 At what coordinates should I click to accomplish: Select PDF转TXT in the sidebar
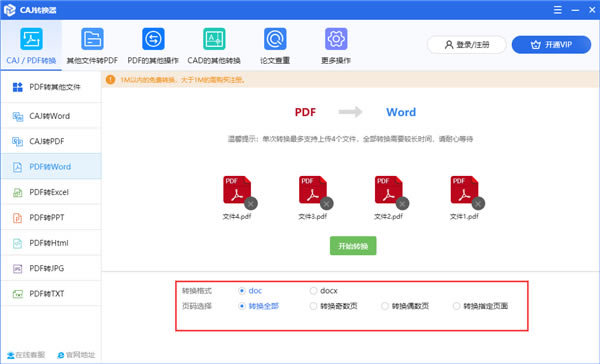(51, 294)
